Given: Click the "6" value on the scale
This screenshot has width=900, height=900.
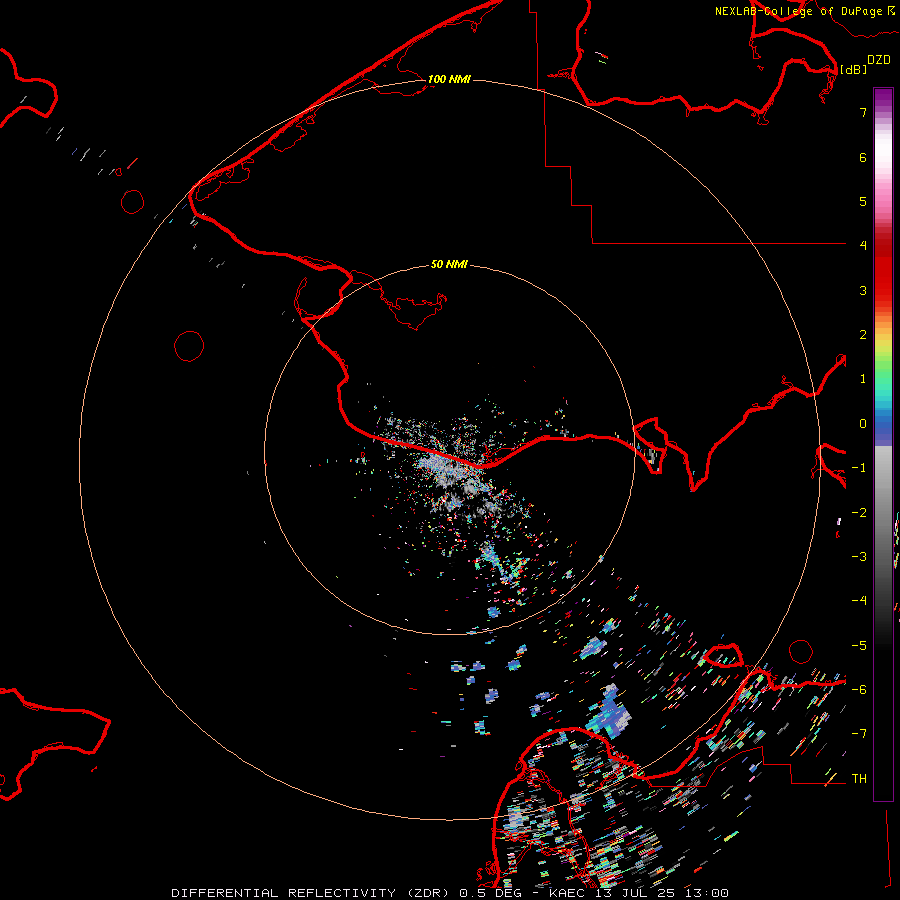Looking at the screenshot, I should tap(863, 157).
